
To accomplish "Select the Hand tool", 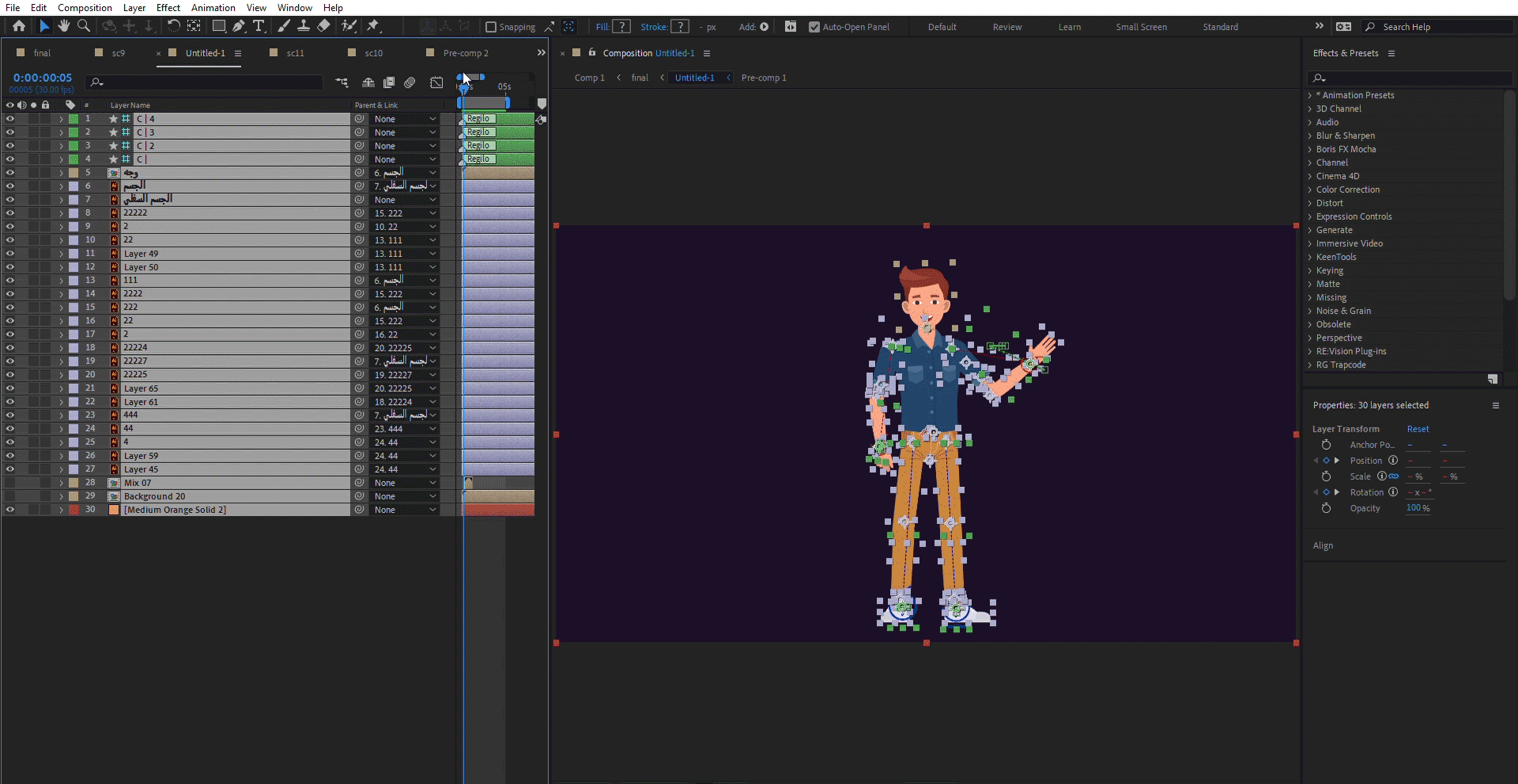I will (x=64, y=26).
